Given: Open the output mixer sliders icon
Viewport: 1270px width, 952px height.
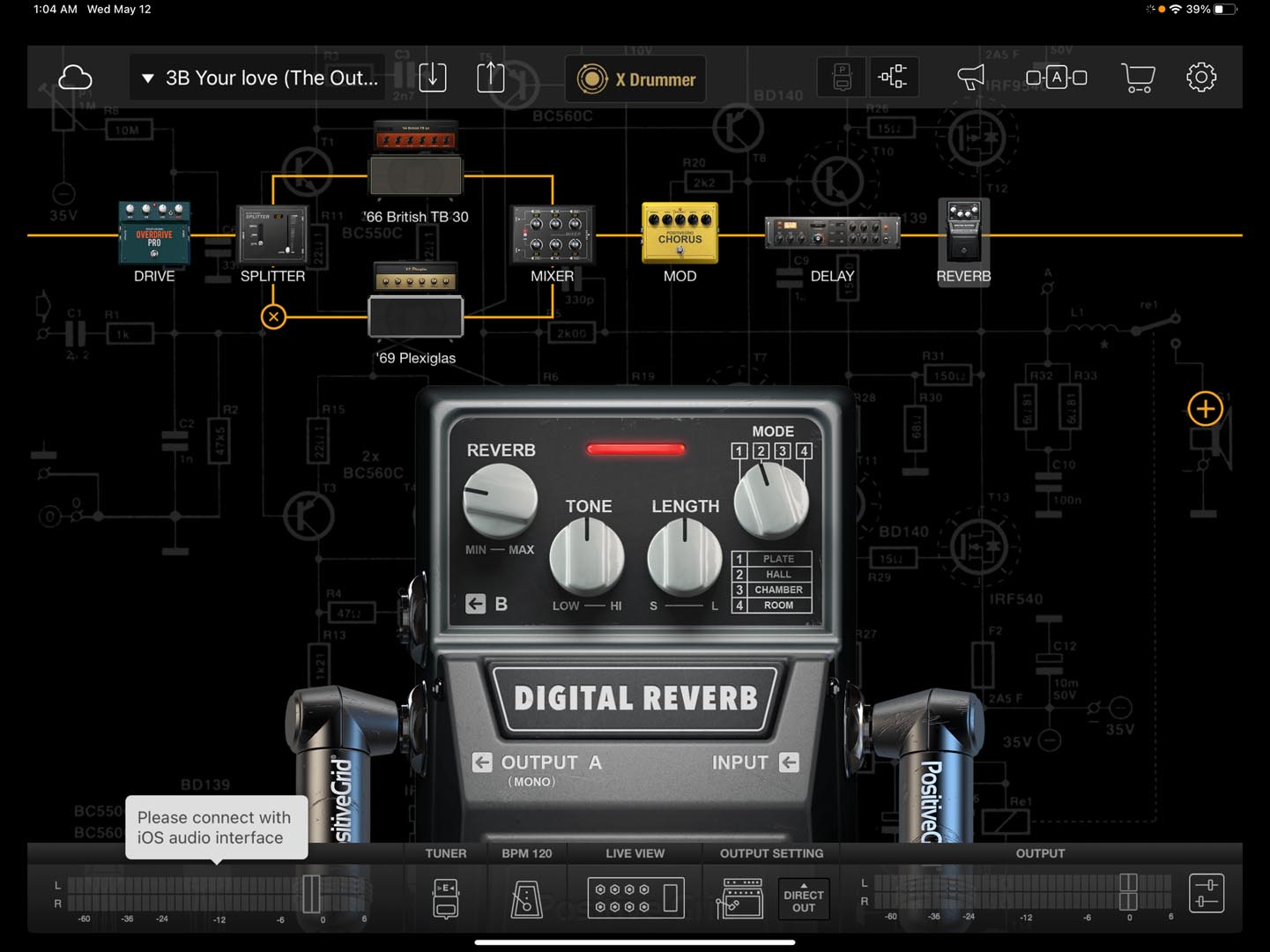Looking at the screenshot, I should (1207, 894).
